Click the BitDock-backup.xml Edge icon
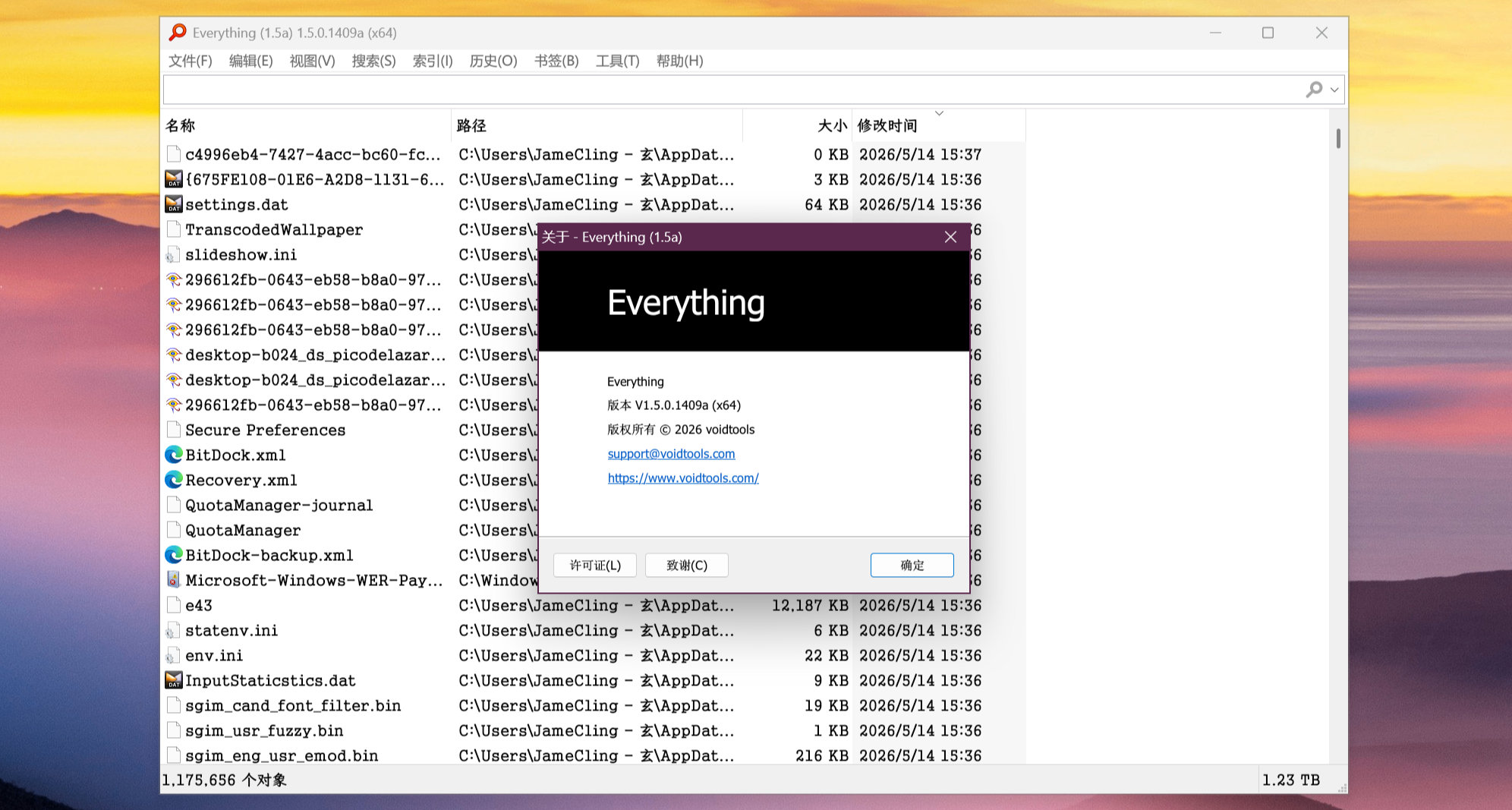 [174, 555]
